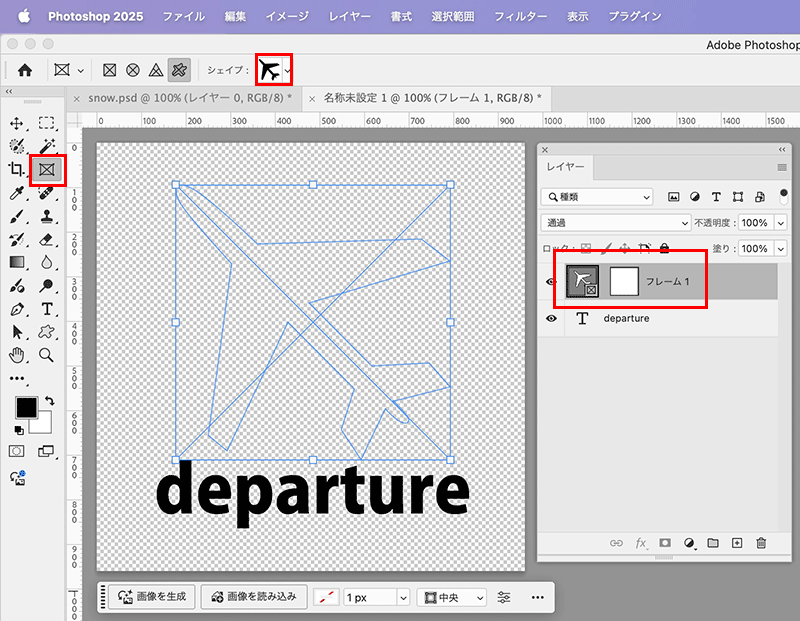Select the Blur tool
The image size is (800, 621).
tap(46, 262)
